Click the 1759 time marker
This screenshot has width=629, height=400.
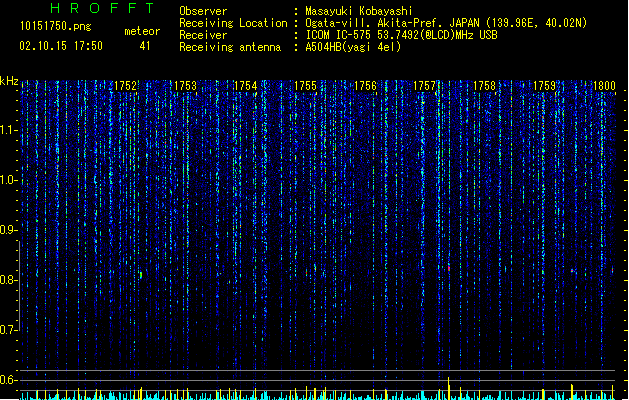pyautogui.click(x=544, y=86)
